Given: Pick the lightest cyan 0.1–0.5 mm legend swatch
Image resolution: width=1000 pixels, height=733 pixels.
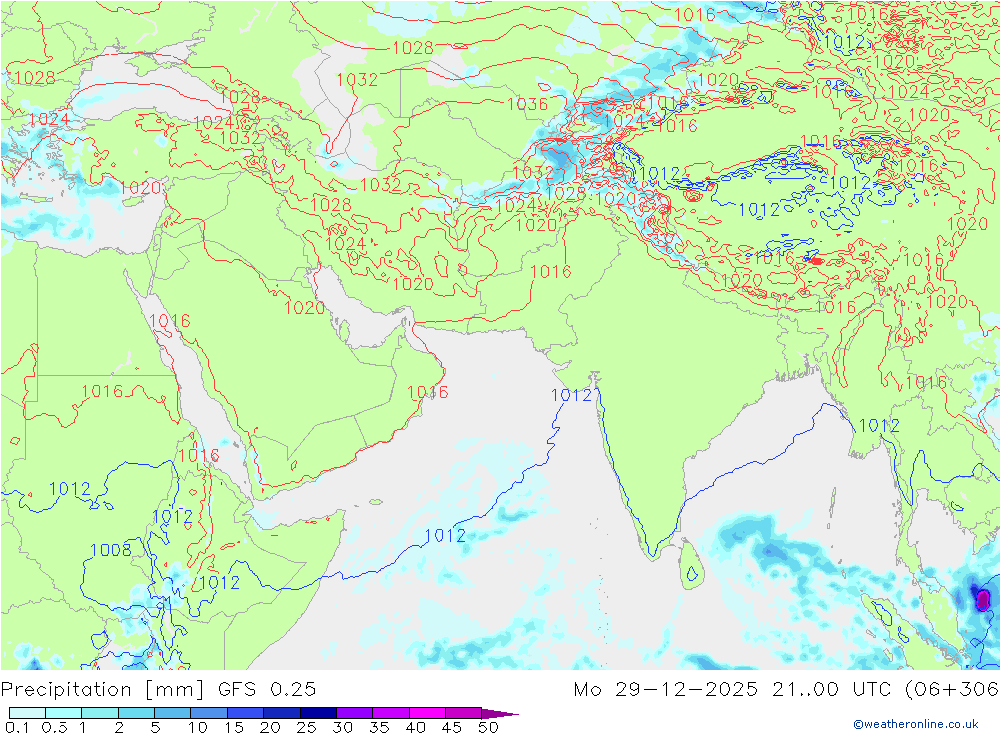Looking at the screenshot, I should pos(27,713).
